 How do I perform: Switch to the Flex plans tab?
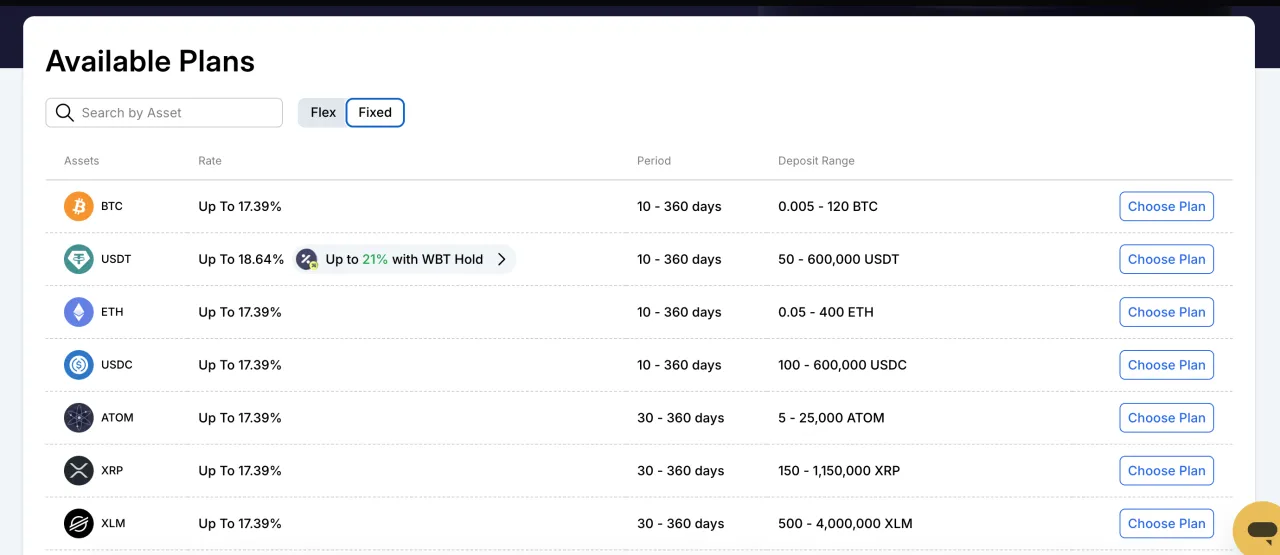pyautogui.click(x=323, y=113)
